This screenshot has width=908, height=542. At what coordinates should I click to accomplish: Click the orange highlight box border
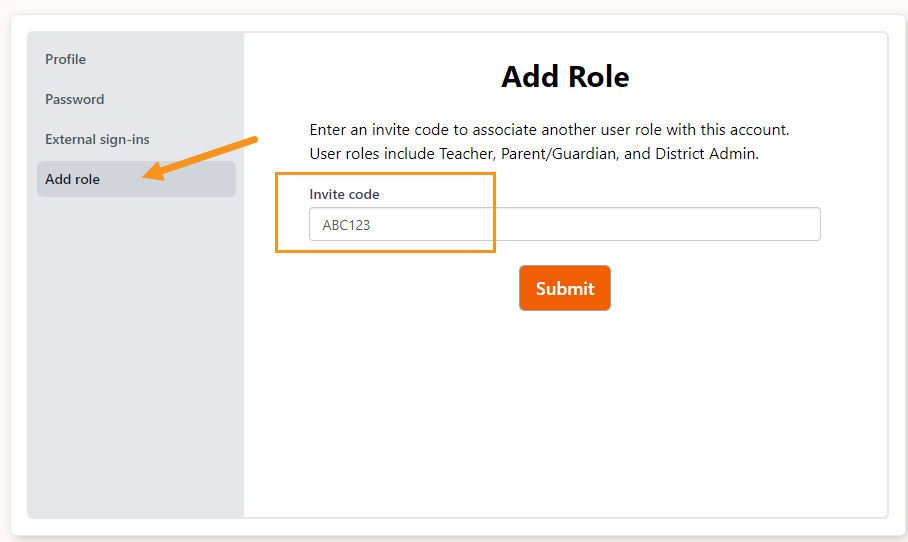385,173
